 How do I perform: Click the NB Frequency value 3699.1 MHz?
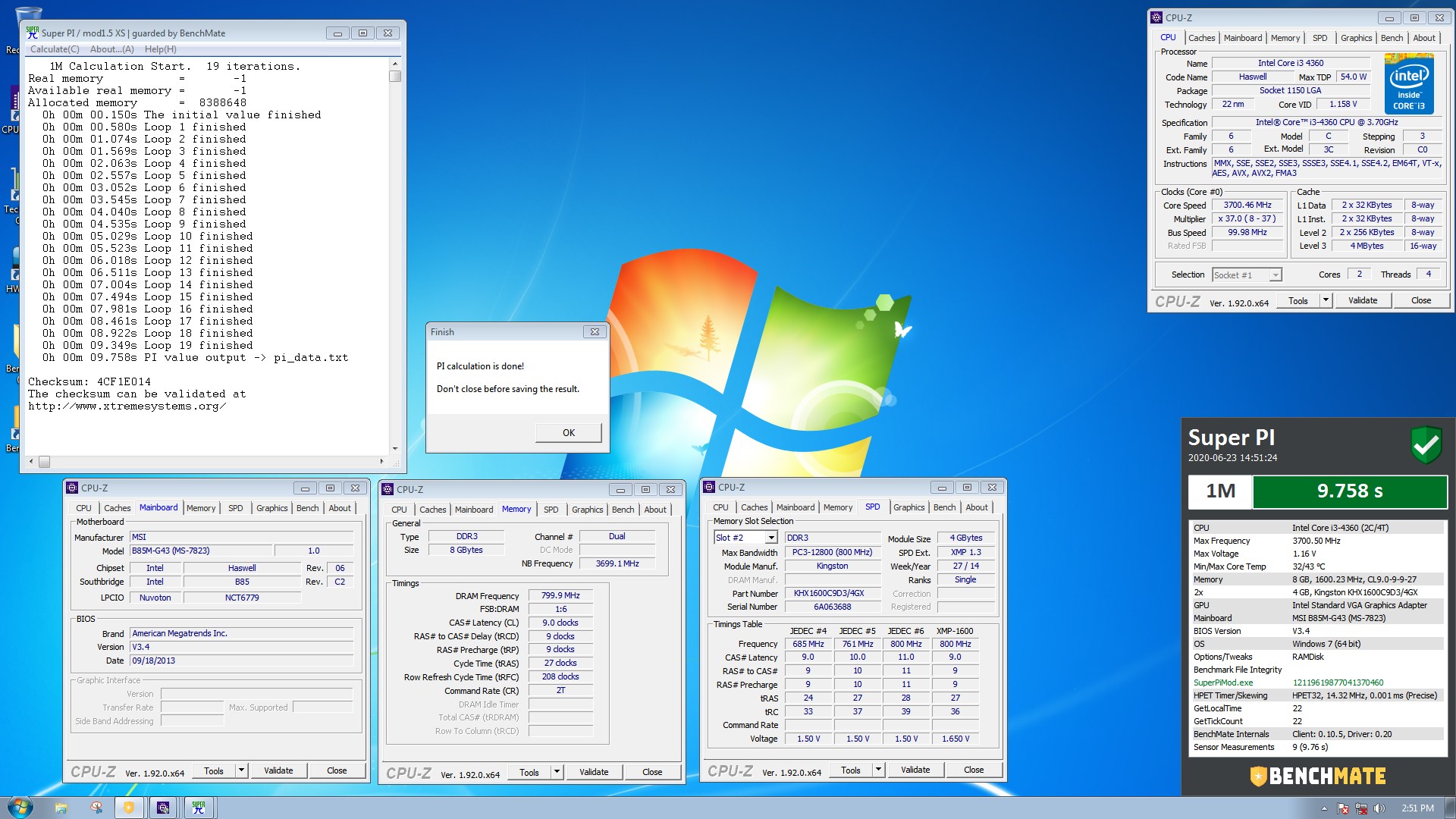(x=617, y=563)
